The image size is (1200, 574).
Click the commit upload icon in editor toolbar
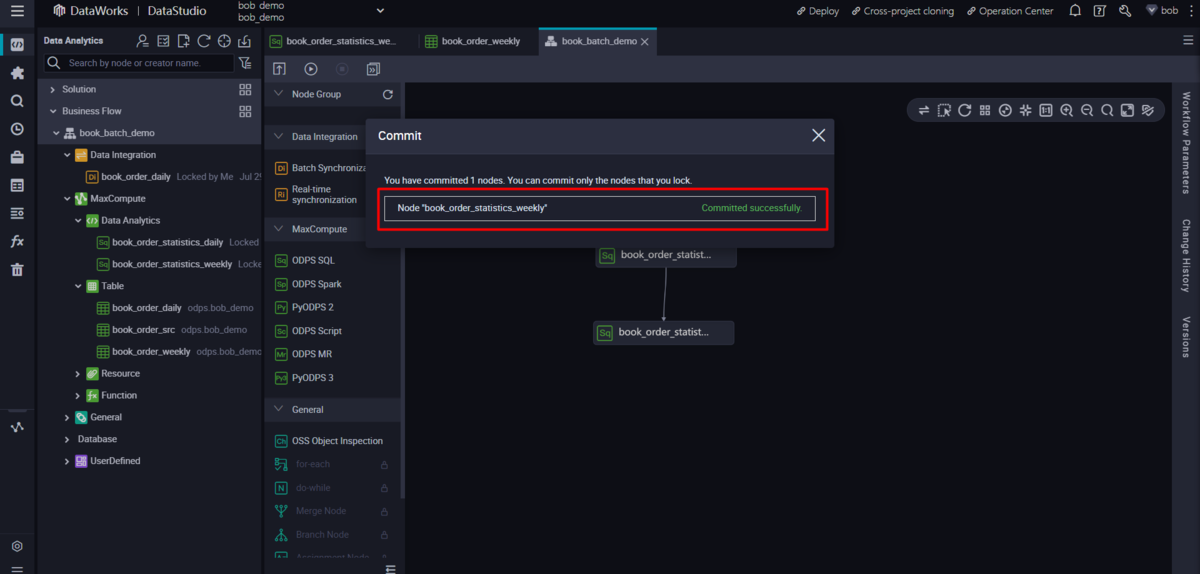[x=280, y=69]
